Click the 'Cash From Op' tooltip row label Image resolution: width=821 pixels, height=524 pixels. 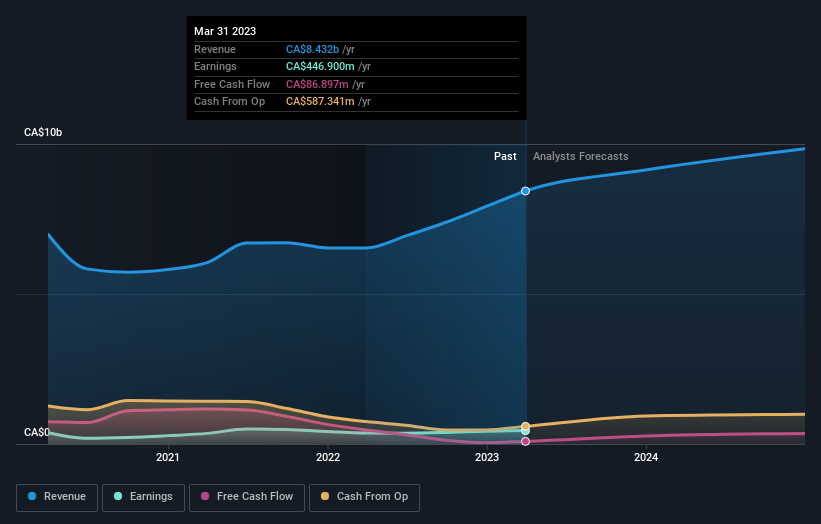(229, 102)
